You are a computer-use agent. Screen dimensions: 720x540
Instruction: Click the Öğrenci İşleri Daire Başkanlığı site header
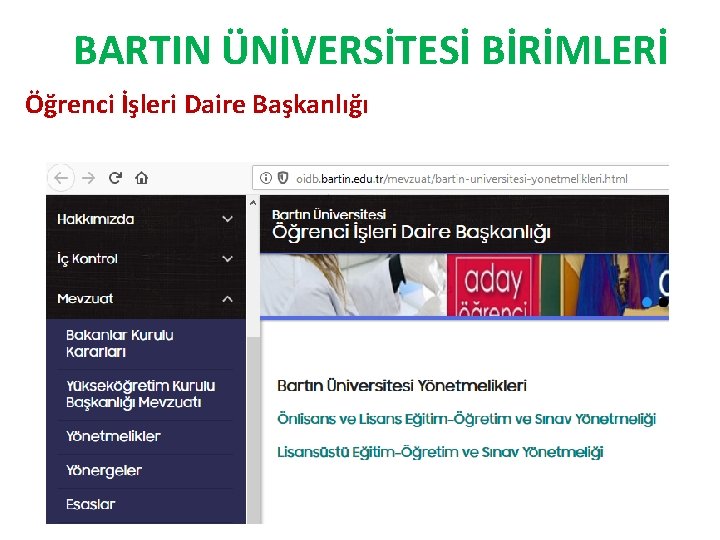click(411, 231)
